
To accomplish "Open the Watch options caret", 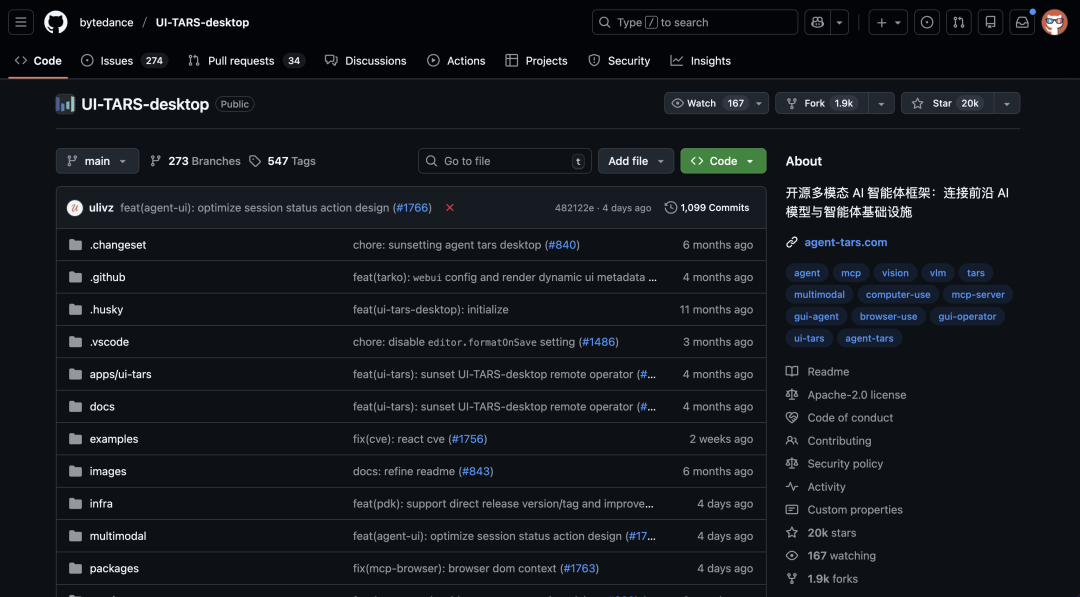I will [x=758, y=103].
